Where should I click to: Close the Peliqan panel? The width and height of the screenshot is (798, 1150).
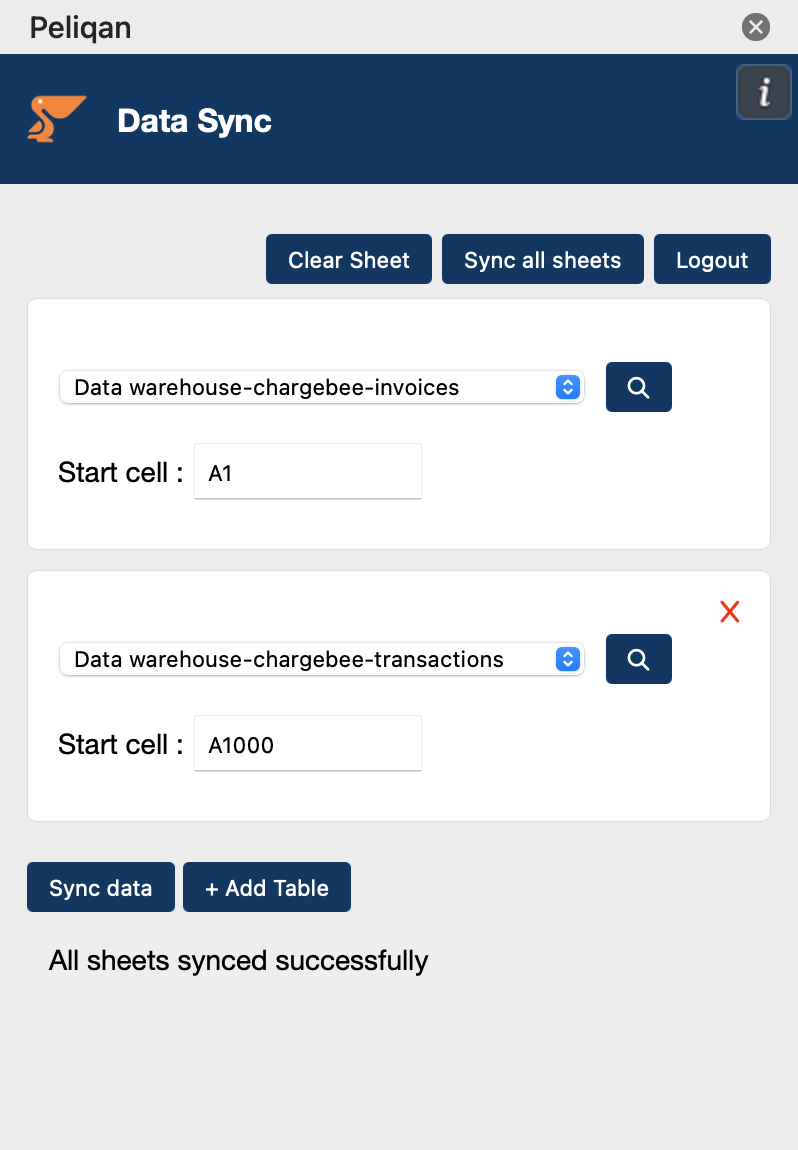[x=755, y=27]
